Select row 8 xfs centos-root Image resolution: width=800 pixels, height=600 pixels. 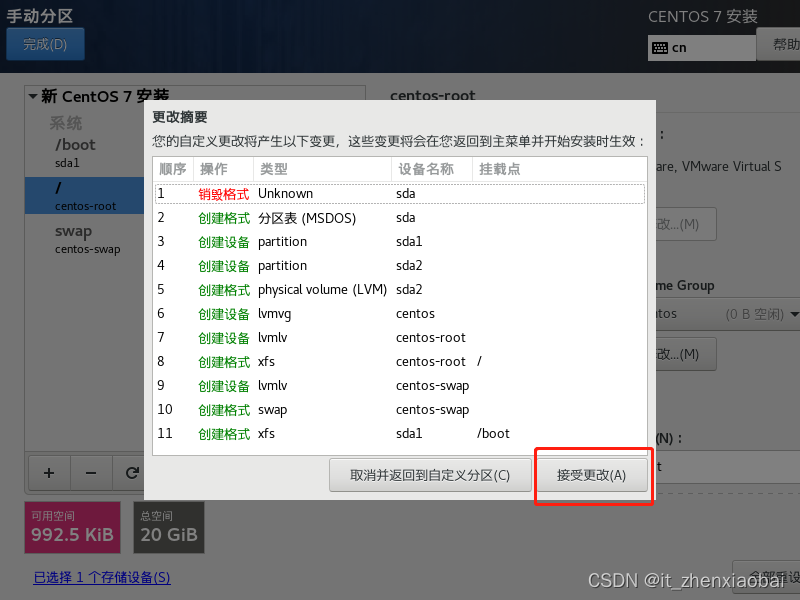coord(400,362)
